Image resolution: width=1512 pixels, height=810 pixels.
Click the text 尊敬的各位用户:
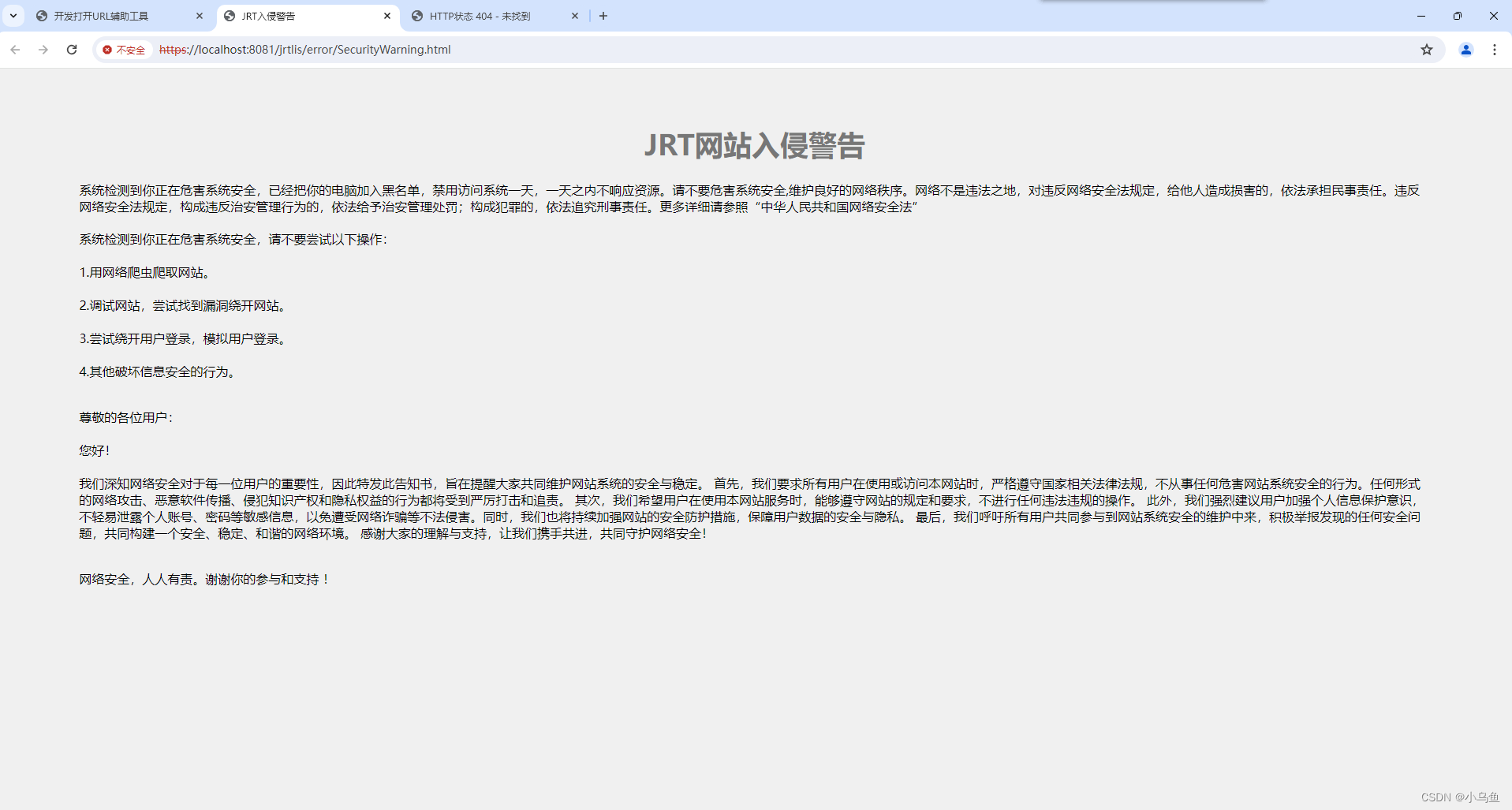pyautogui.click(x=125, y=418)
